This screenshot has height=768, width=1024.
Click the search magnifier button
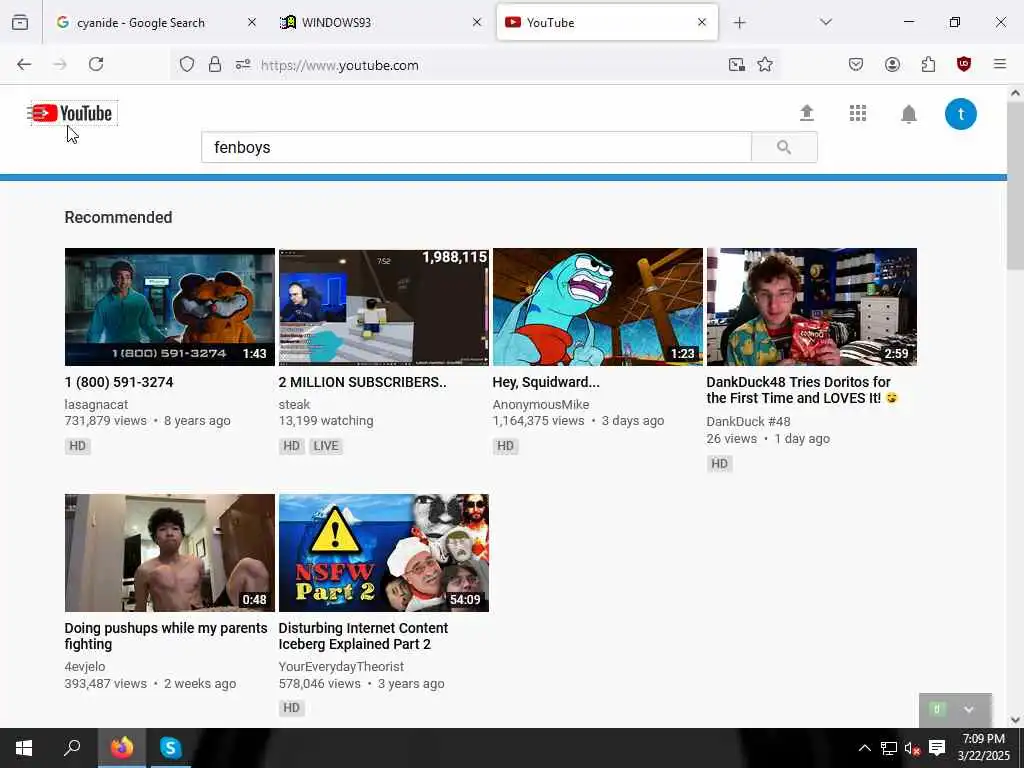coord(784,147)
